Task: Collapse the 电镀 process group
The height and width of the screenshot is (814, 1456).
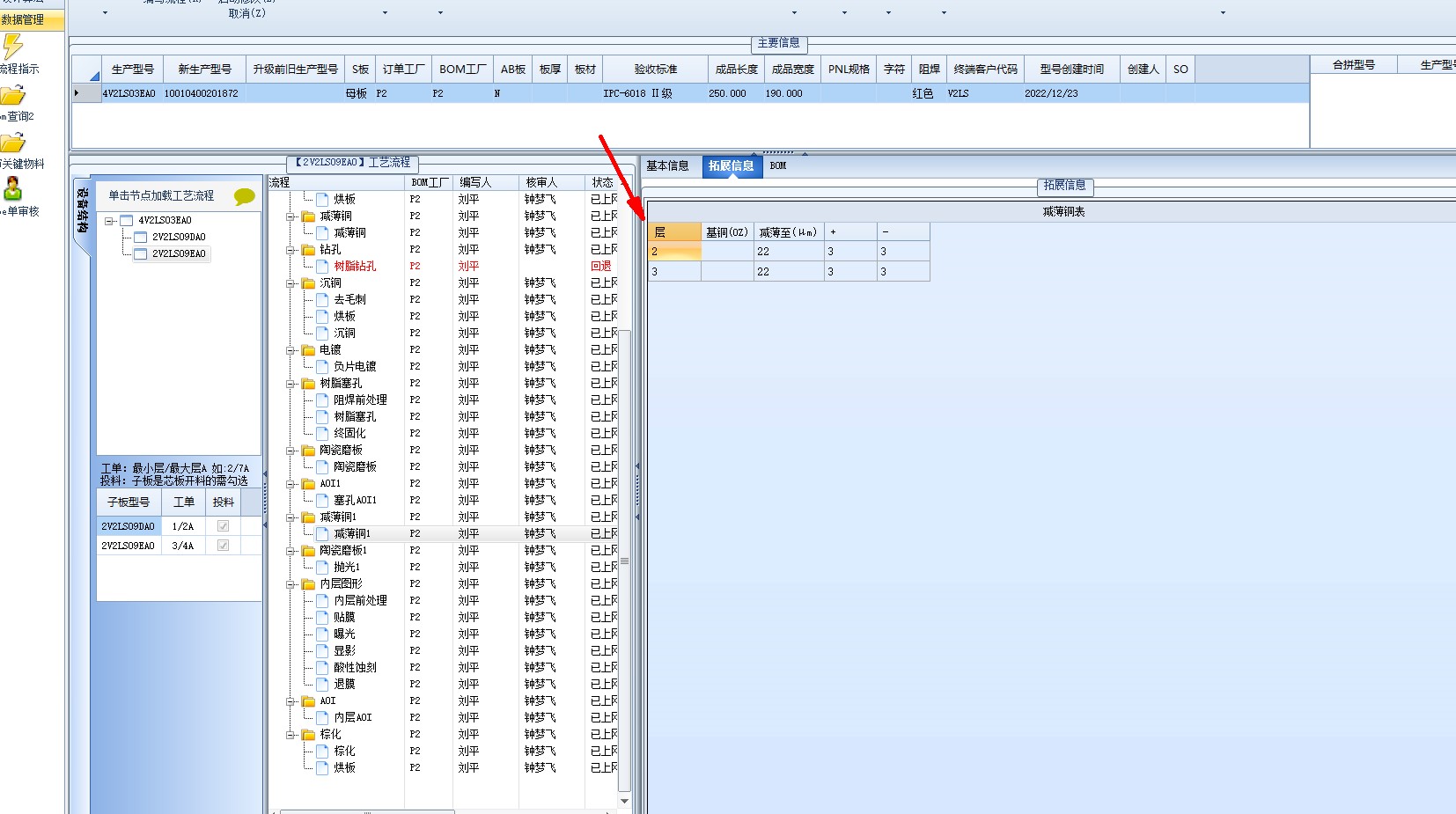Action: click(290, 350)
